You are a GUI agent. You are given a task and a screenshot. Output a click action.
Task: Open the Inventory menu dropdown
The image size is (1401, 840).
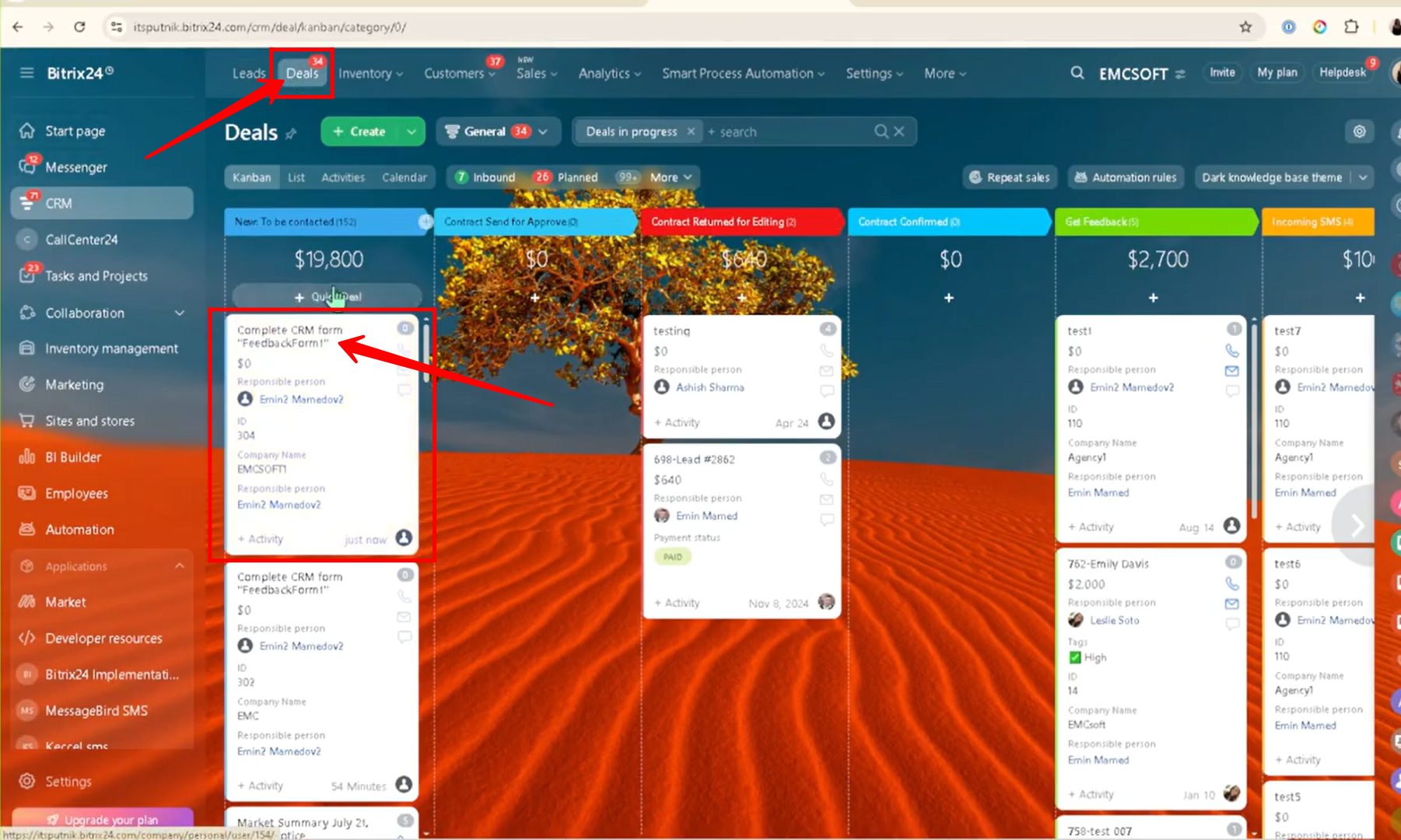tap(370, 73)
